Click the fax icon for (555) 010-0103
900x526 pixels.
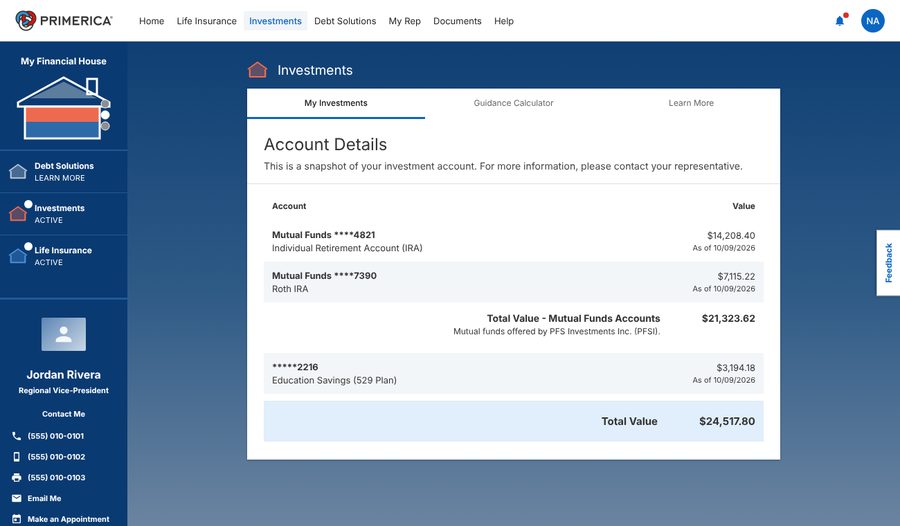pos(17,477)
